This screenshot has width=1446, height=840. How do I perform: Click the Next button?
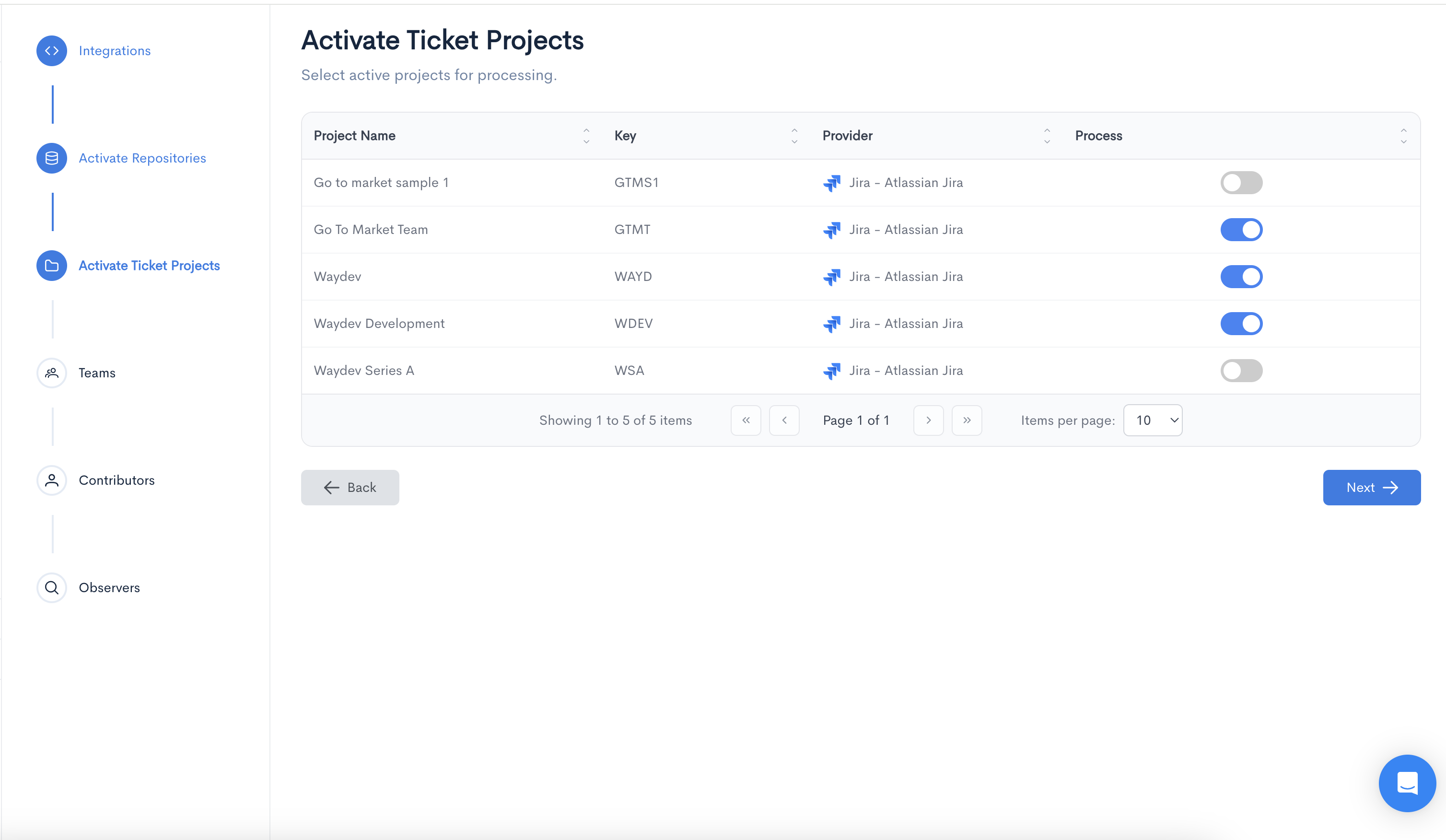1371,487
